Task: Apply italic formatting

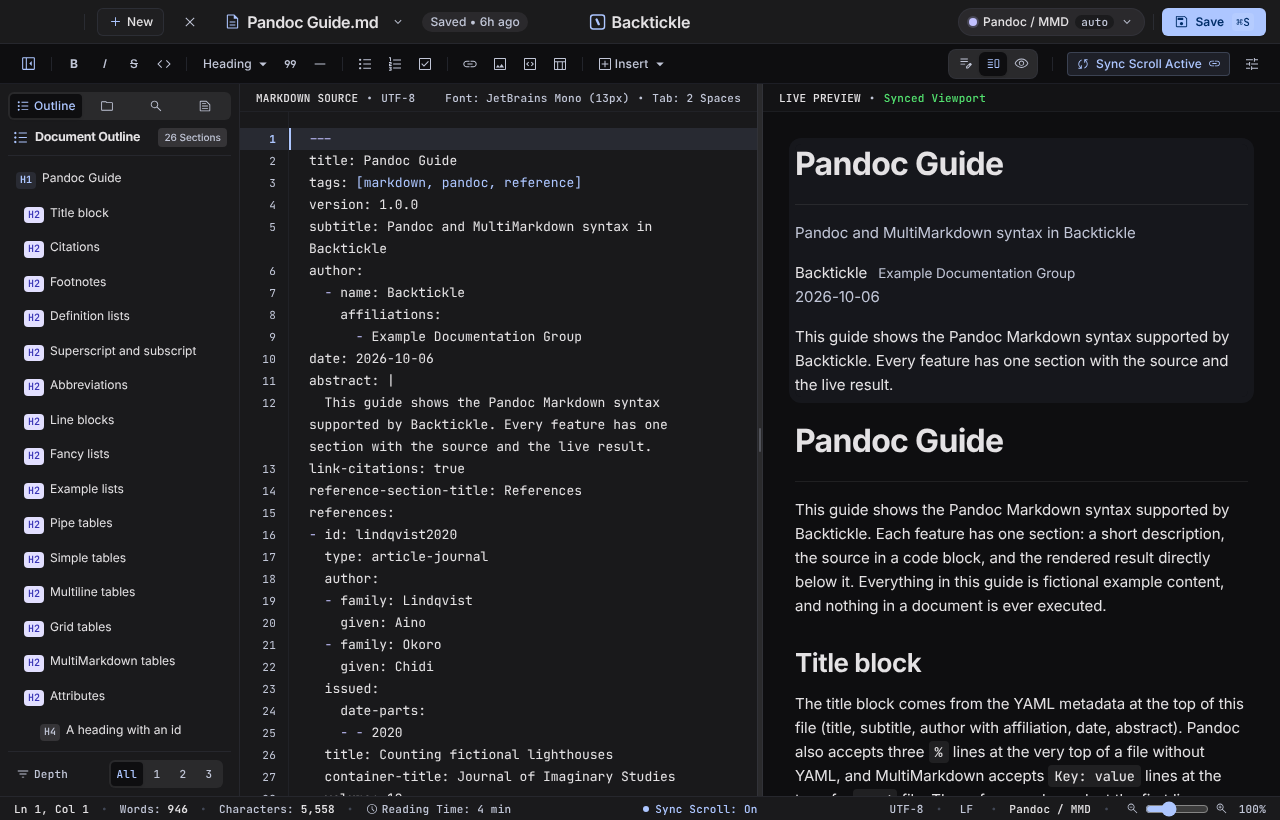Action: click(x=104, y=64)
